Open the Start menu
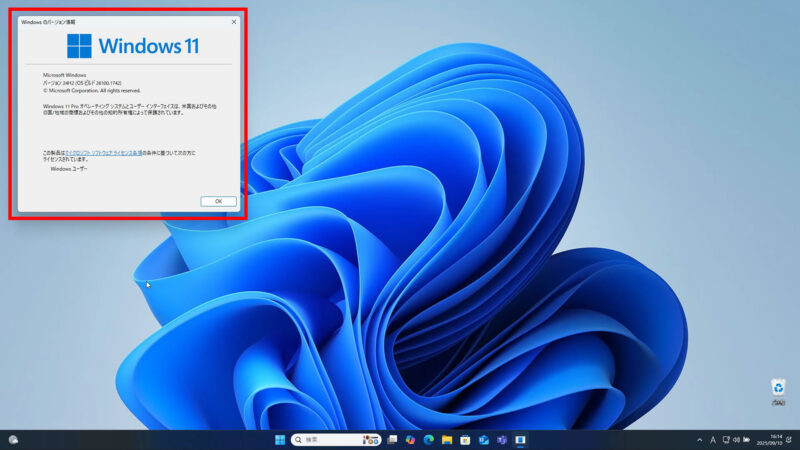 pos(280,440)
